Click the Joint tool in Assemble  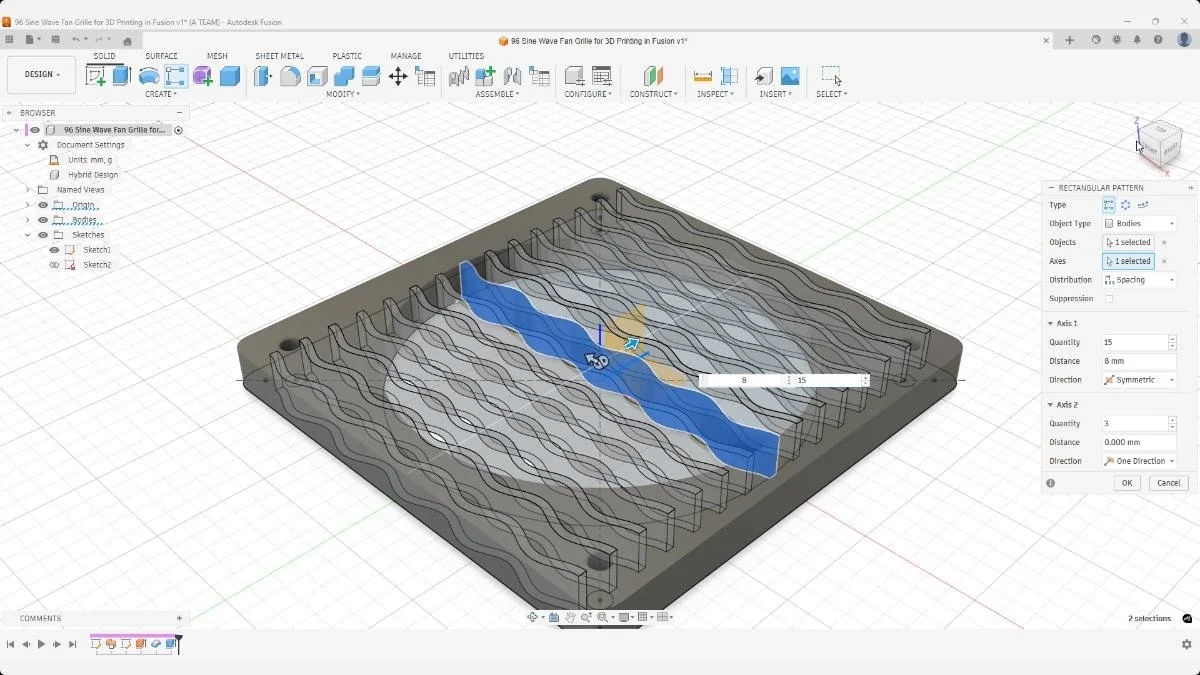coord(513,76)
